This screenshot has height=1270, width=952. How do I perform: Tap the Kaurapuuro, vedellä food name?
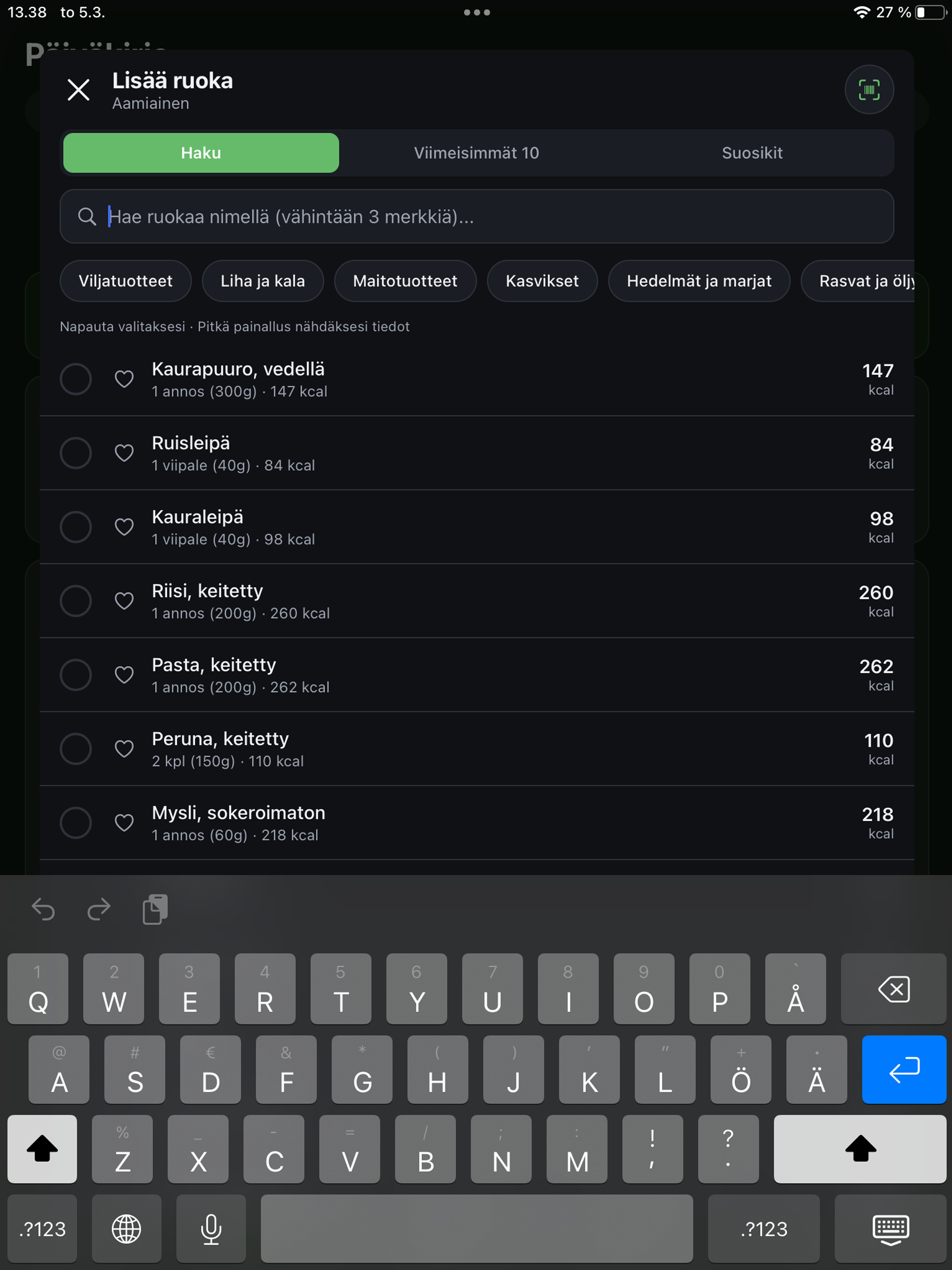pos(238,369)
